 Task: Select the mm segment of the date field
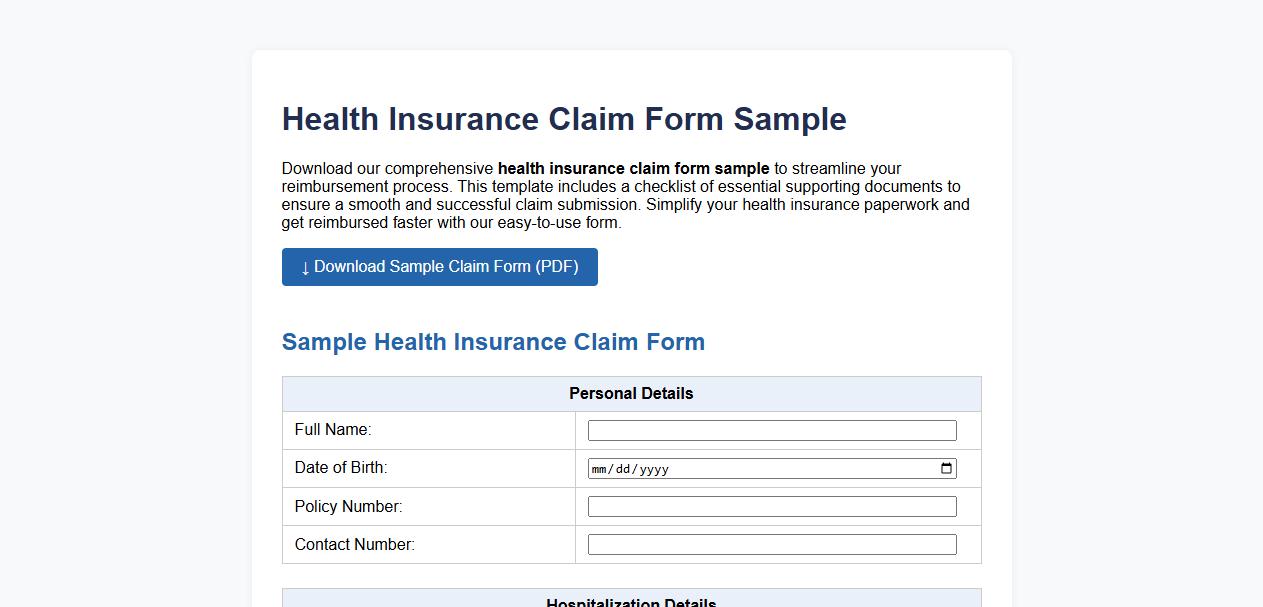pyautogui.click(x=599, y=467)
